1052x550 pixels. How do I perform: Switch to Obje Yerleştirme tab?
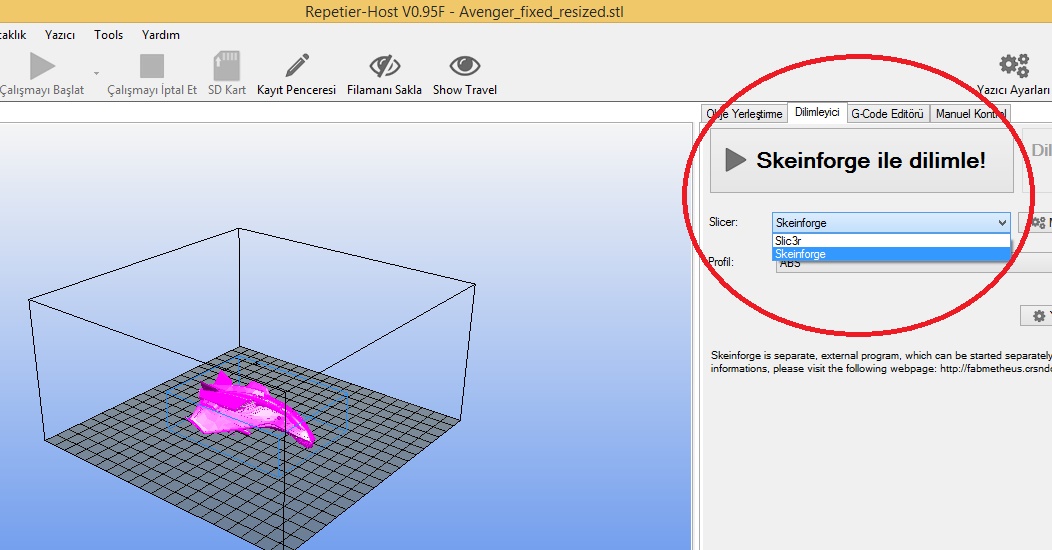[x=744, y=114]
